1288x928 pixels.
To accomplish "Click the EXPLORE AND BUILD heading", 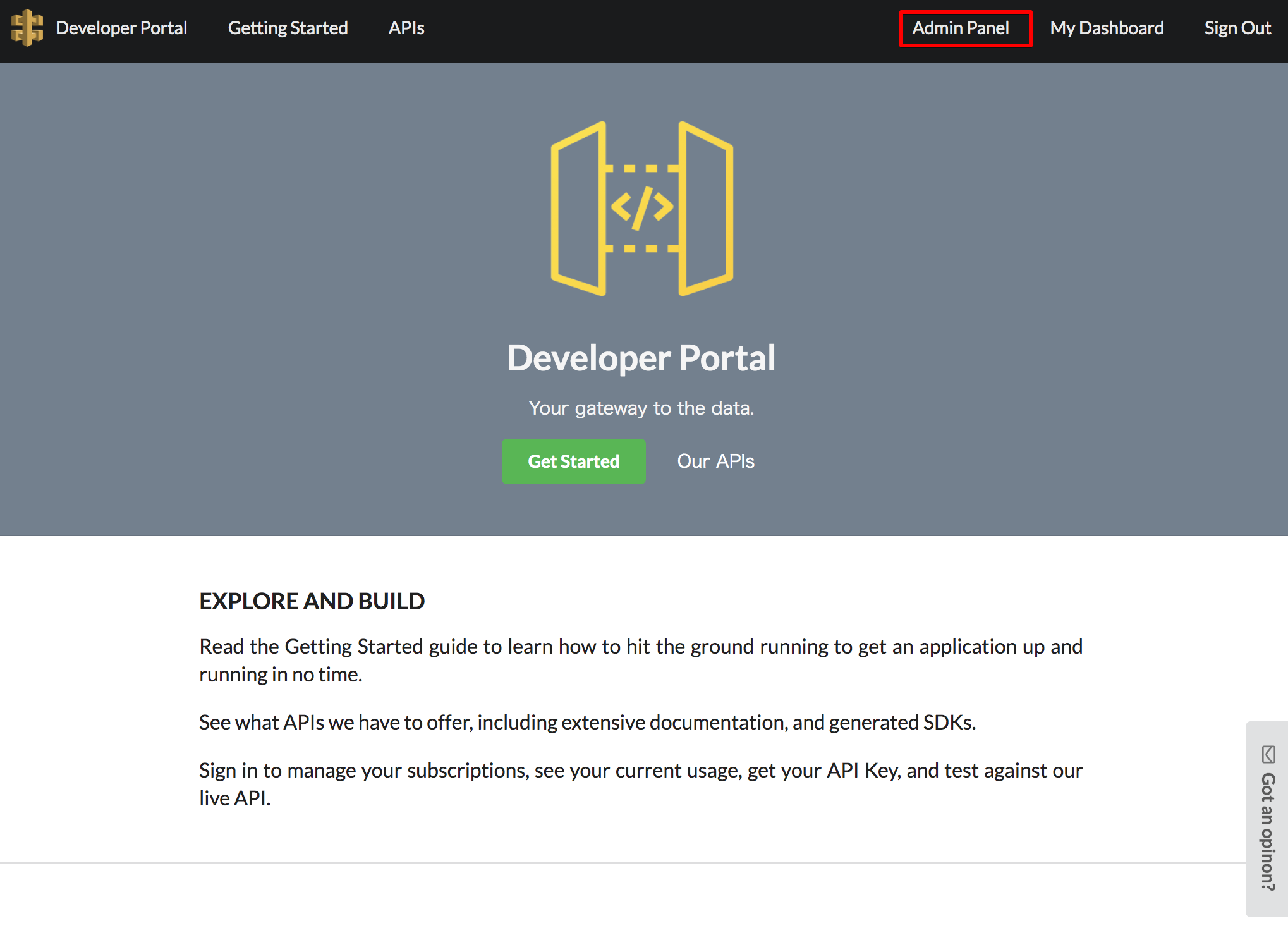I will click(312, 601).
